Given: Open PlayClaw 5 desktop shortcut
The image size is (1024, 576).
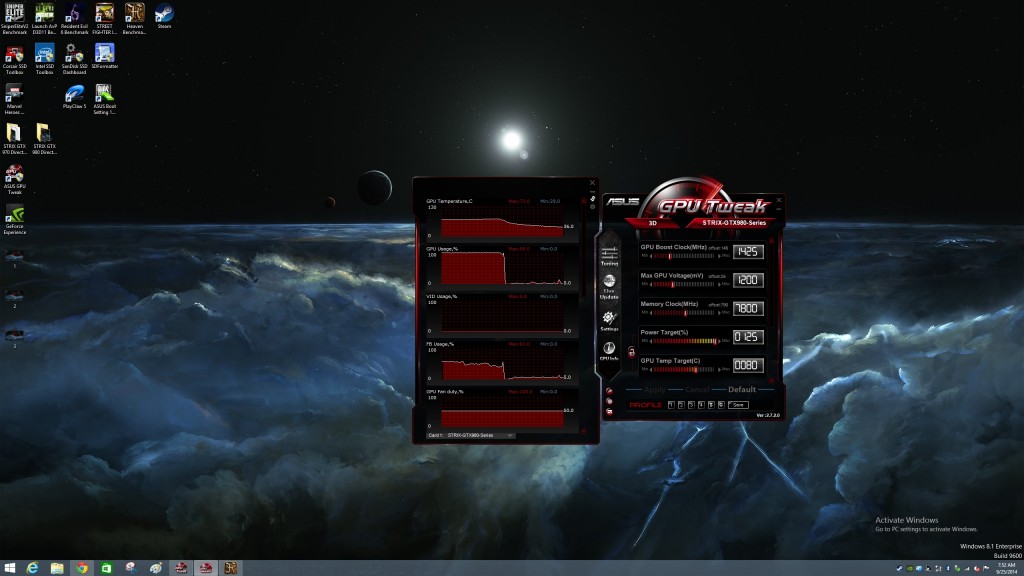Looking at the screenshot, I should pos(74,96).
